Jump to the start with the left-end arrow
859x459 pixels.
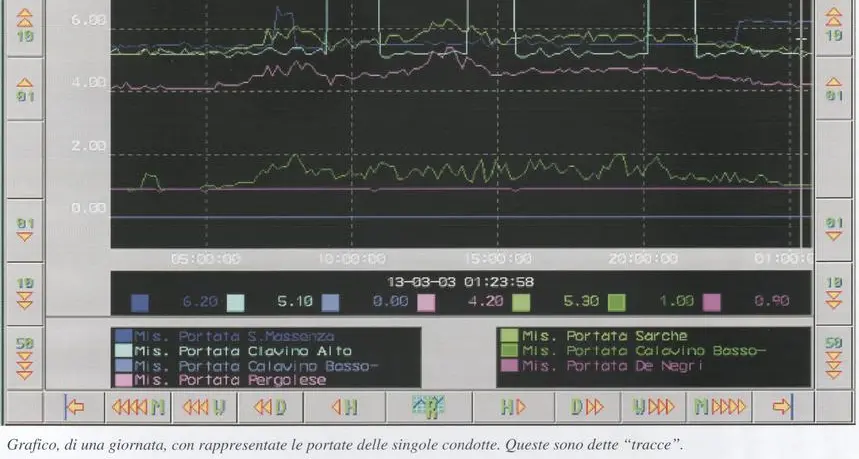[74, 406]
